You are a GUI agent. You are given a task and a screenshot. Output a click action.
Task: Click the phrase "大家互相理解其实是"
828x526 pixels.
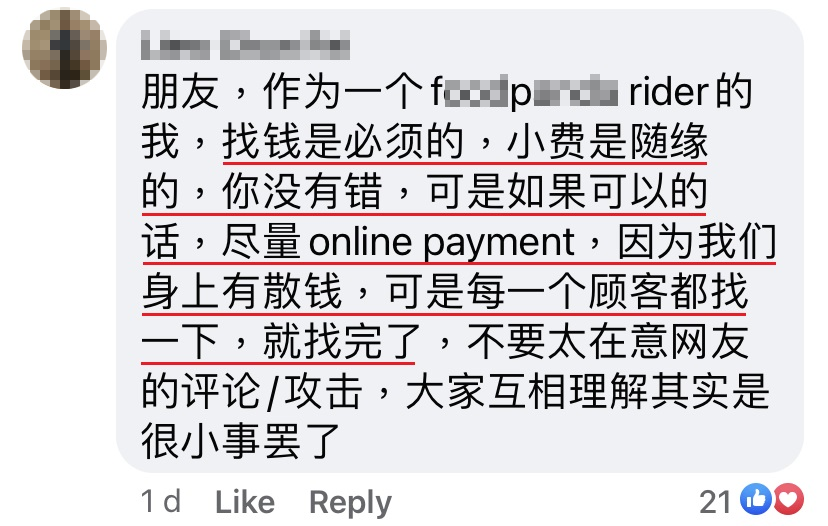pyautogui.click(x=587, y=391)
